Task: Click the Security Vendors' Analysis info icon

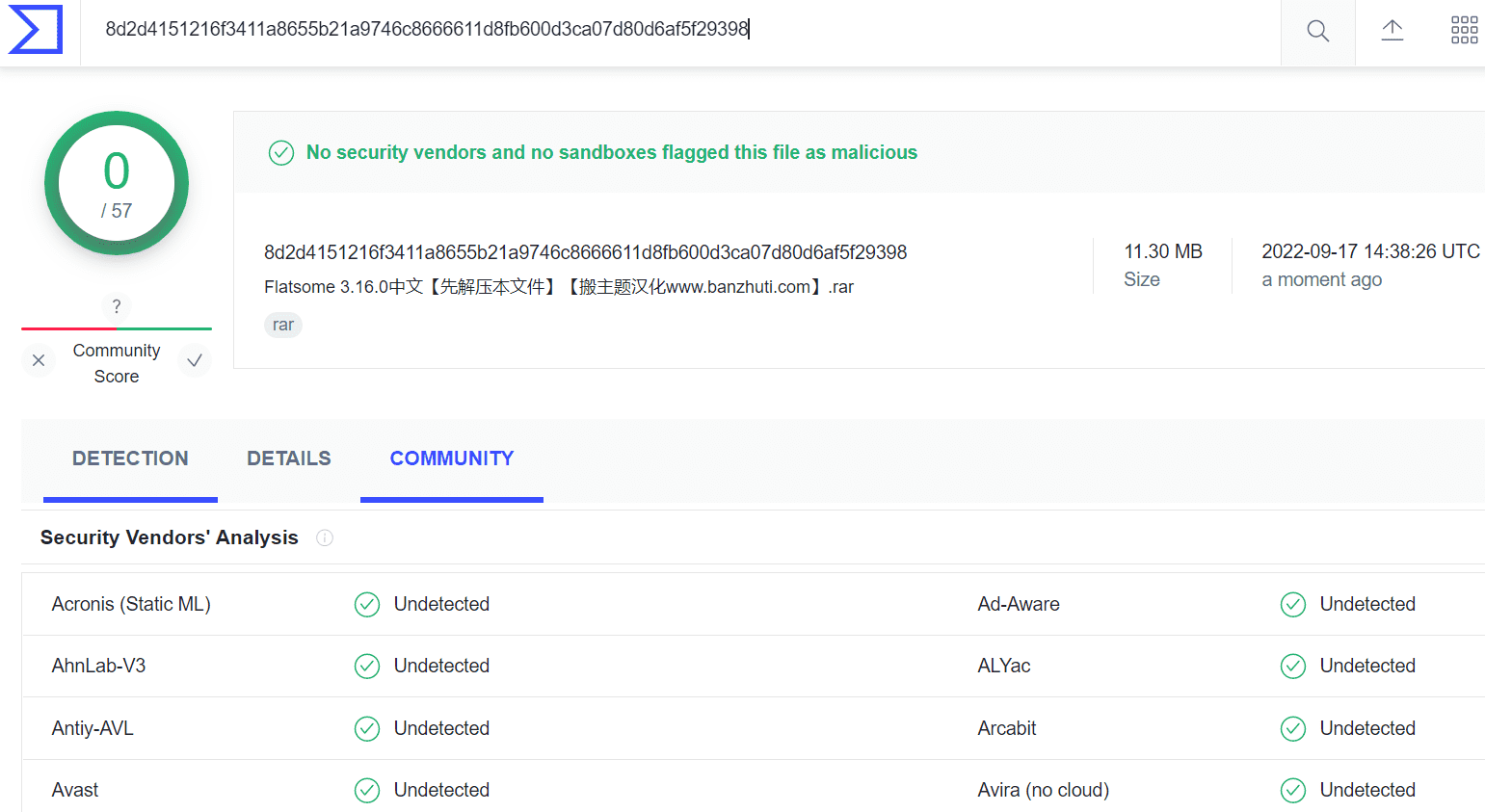Action: pyautogui.click(x=325, y=537)
